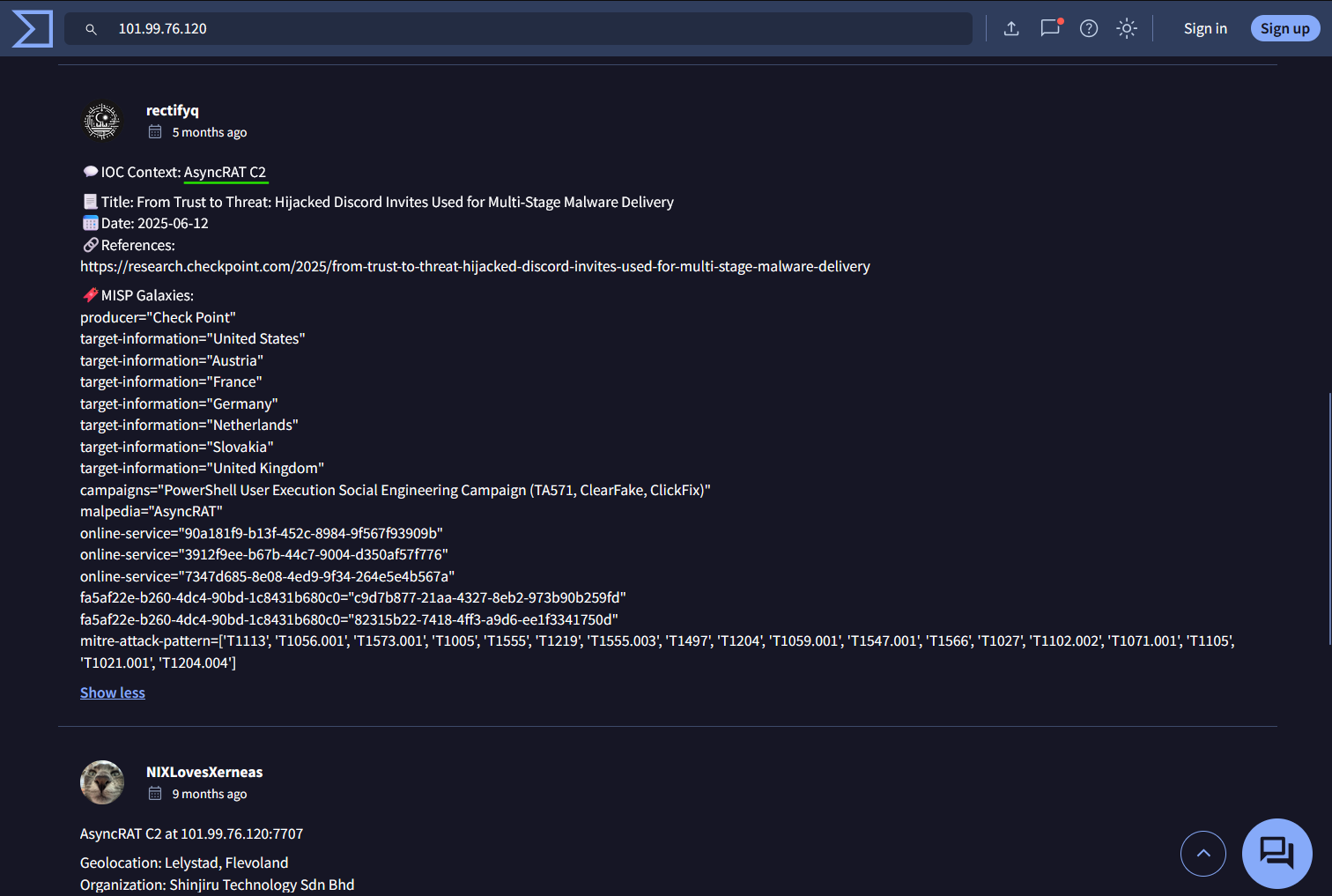This screenshot has width=1332, height=896.
Task: Open the help question mark icon
Action: coord(1089,29)
